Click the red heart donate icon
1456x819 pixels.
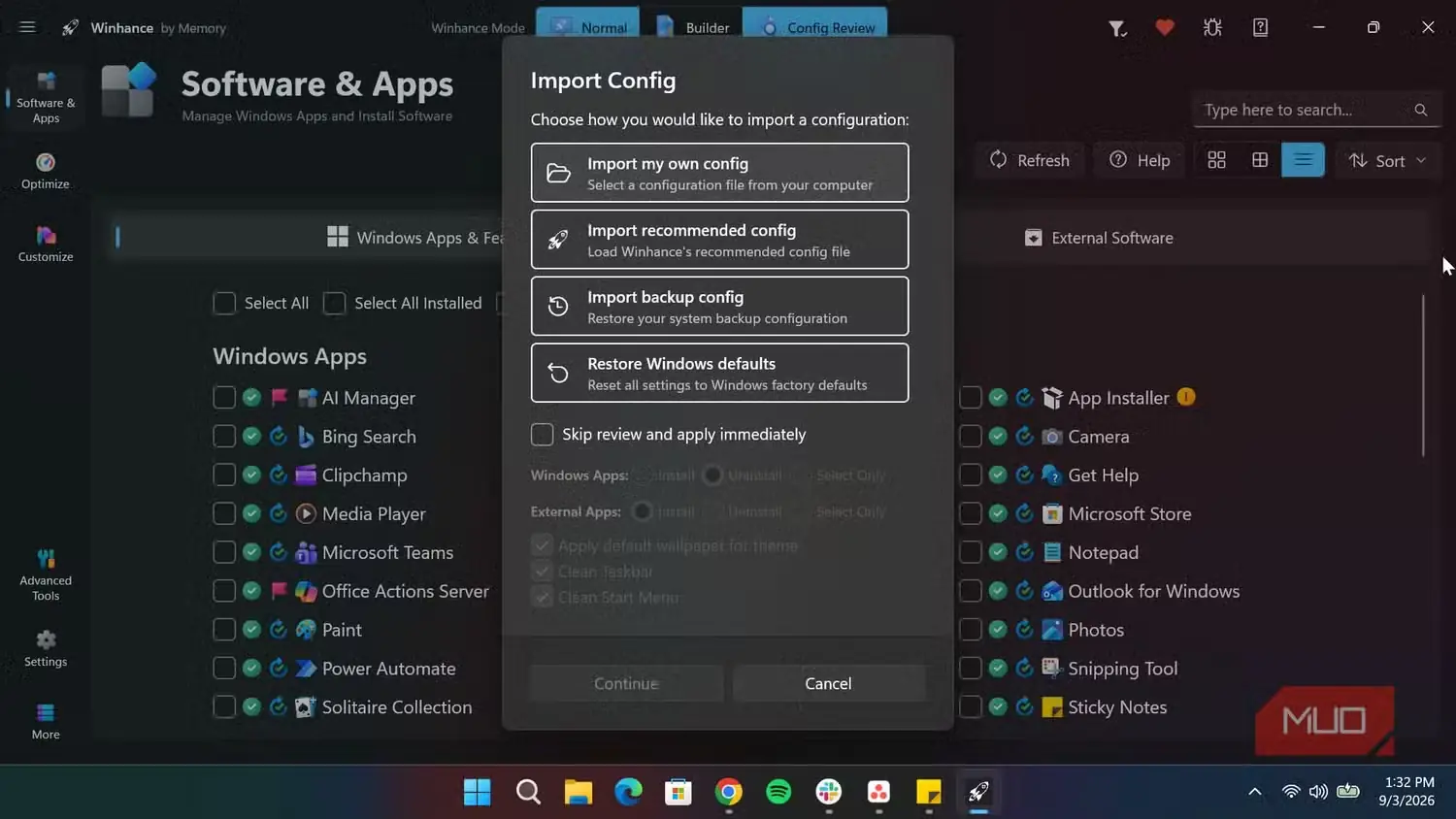(x=1165, y=27)
